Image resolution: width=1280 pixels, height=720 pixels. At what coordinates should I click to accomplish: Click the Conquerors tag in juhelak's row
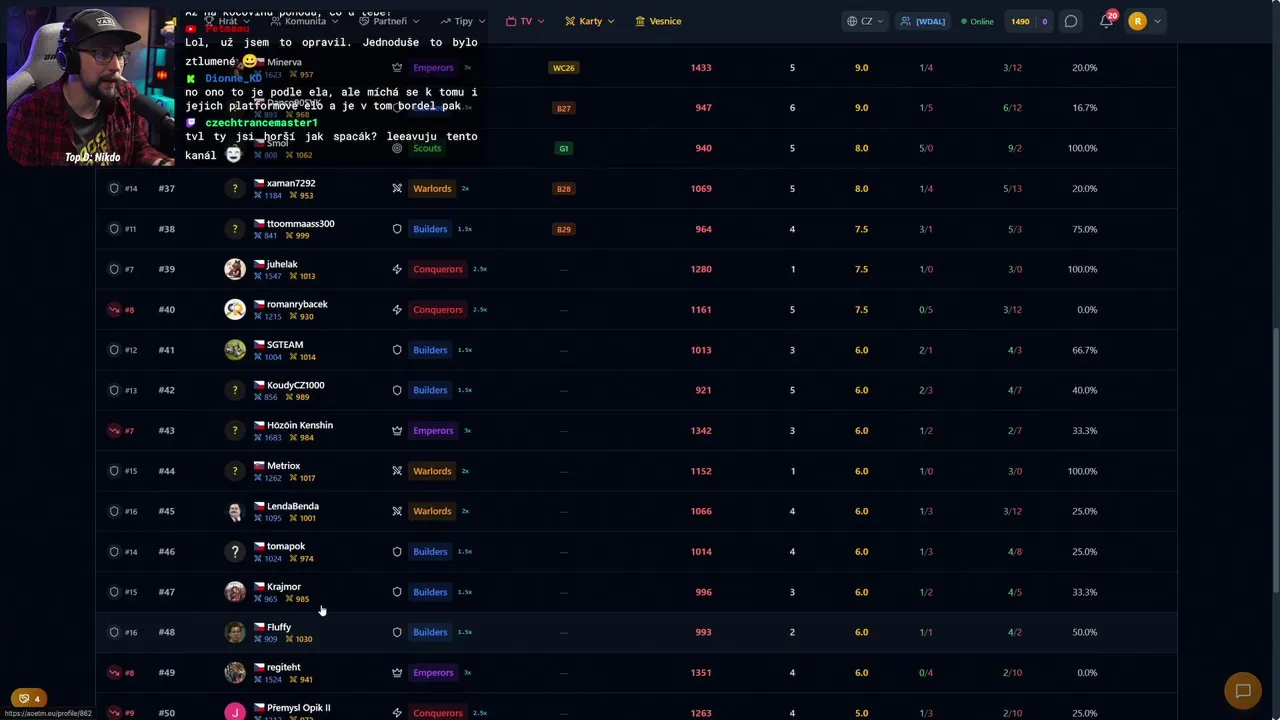[438, 269]
